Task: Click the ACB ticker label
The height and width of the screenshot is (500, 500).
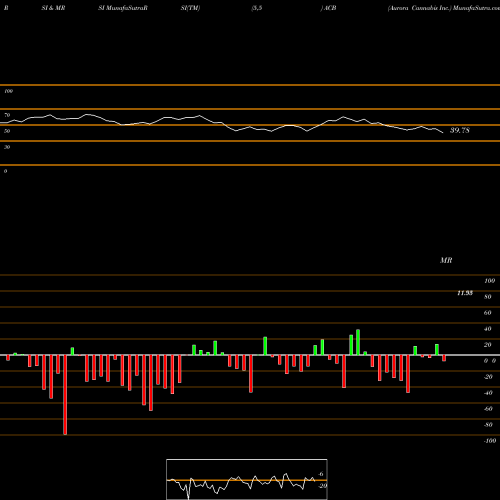Action: 329,8
